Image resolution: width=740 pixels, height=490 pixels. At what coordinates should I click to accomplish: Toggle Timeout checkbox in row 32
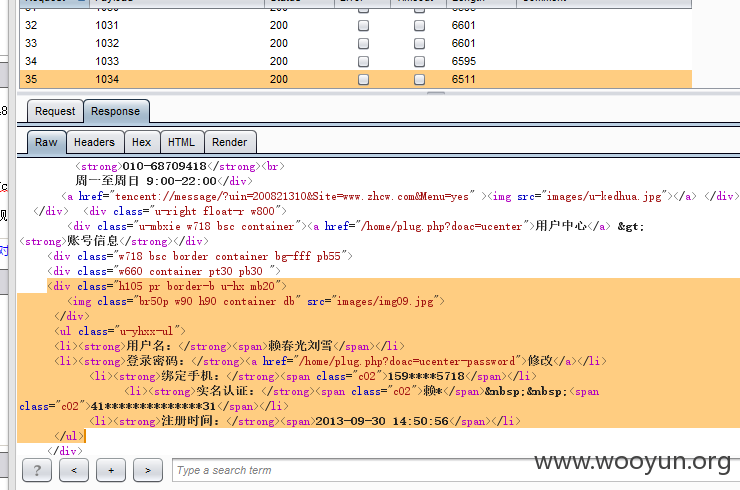click(x=419, y=25)
